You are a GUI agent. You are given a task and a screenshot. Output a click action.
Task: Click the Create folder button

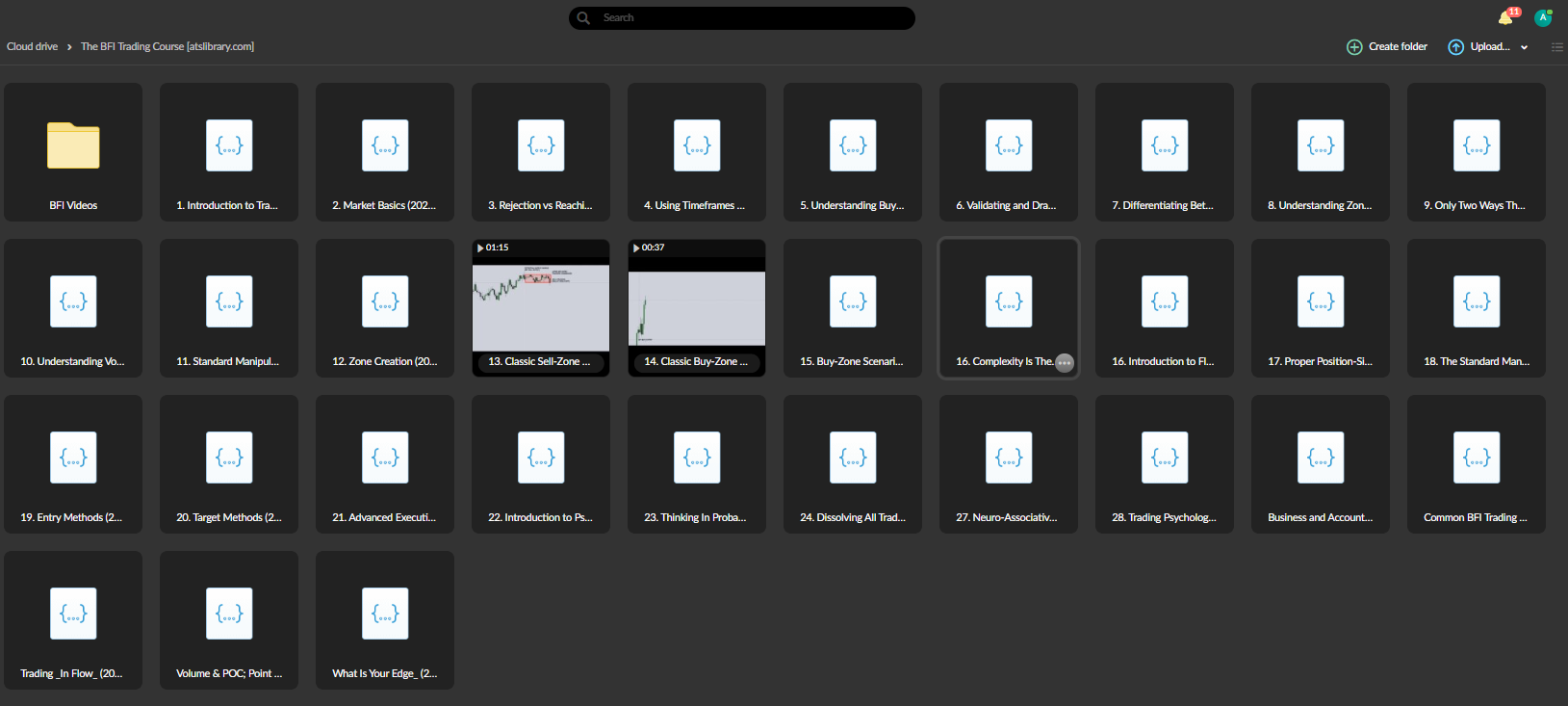[1387, 47]
